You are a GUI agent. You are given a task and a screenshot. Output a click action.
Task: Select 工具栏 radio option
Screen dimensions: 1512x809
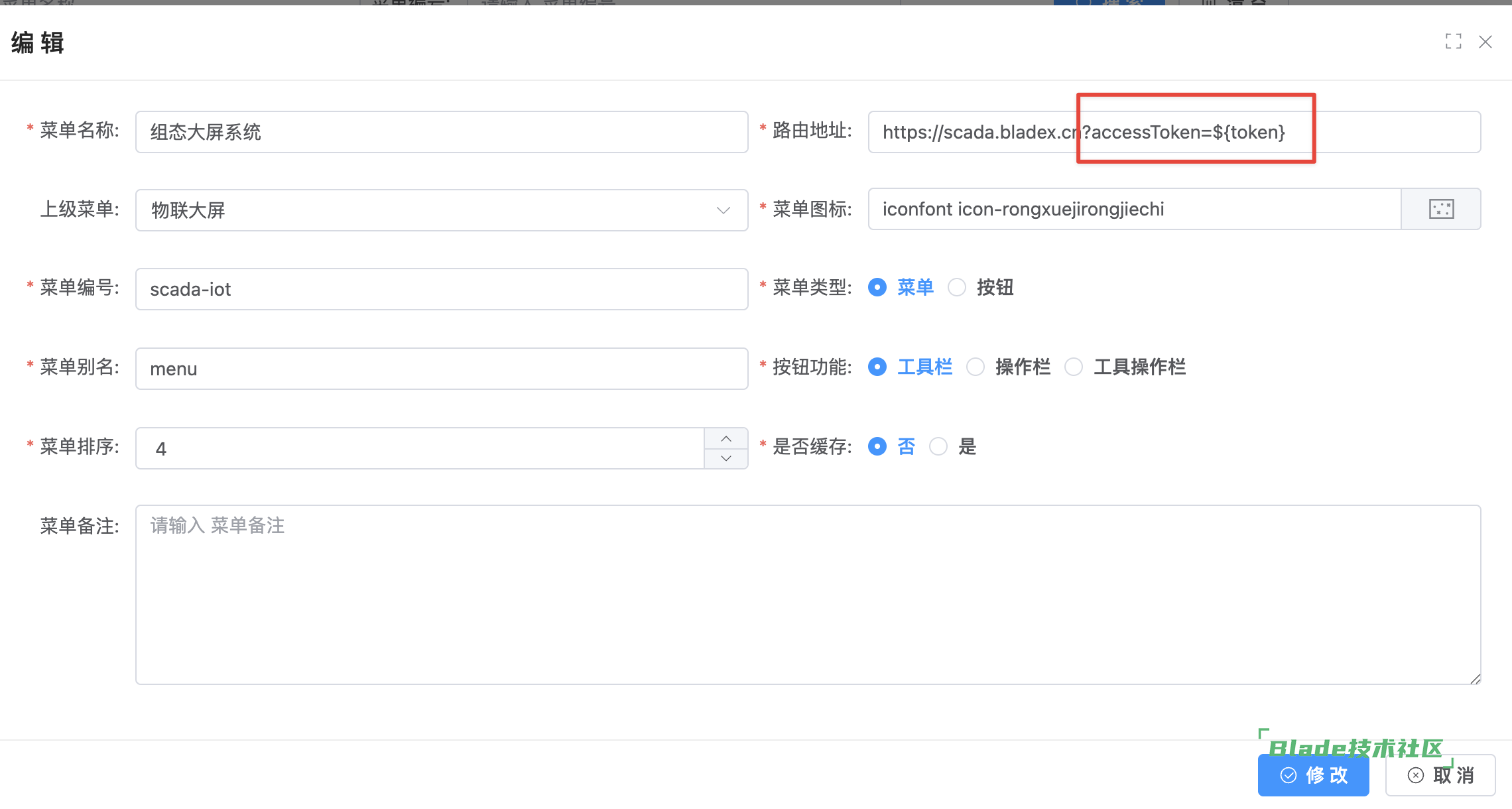pos(877,367)
